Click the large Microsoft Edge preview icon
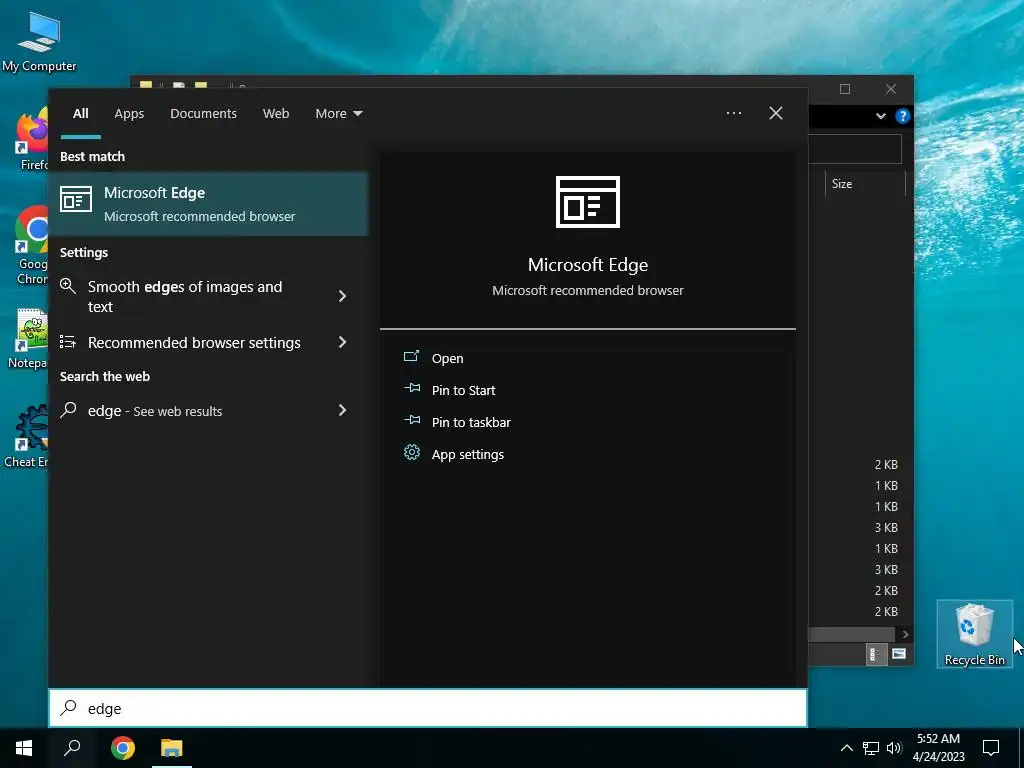The image size is (1024, 768). click(587, 202)
